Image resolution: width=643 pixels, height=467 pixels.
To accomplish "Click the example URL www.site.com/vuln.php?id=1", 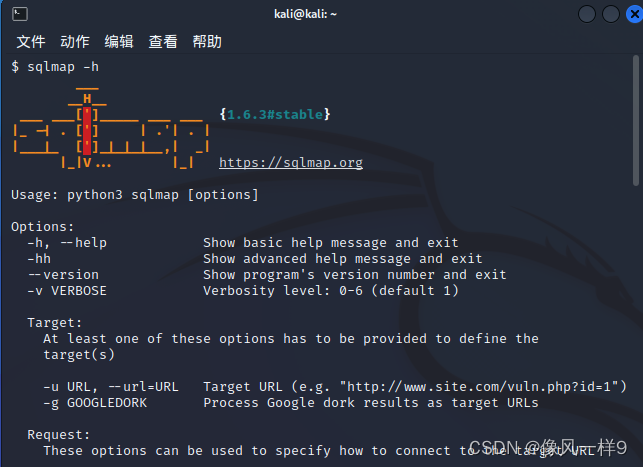I will pos(479,386).
